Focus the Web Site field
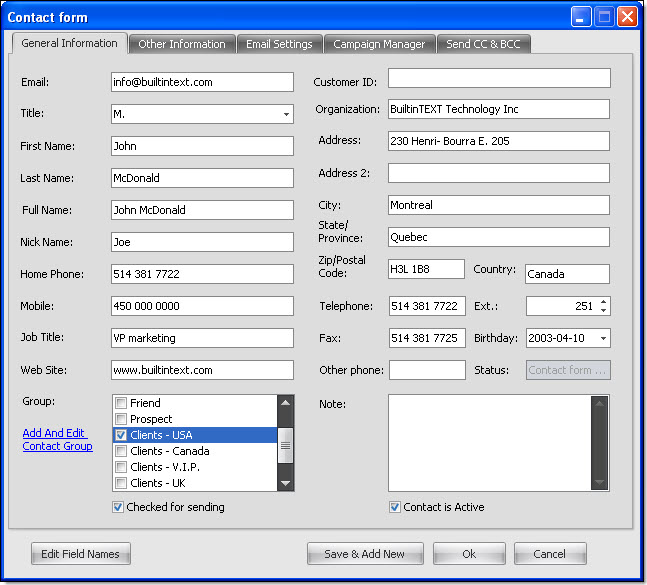Viewport: 647px width, 585px height. click(x=202, y=370)
